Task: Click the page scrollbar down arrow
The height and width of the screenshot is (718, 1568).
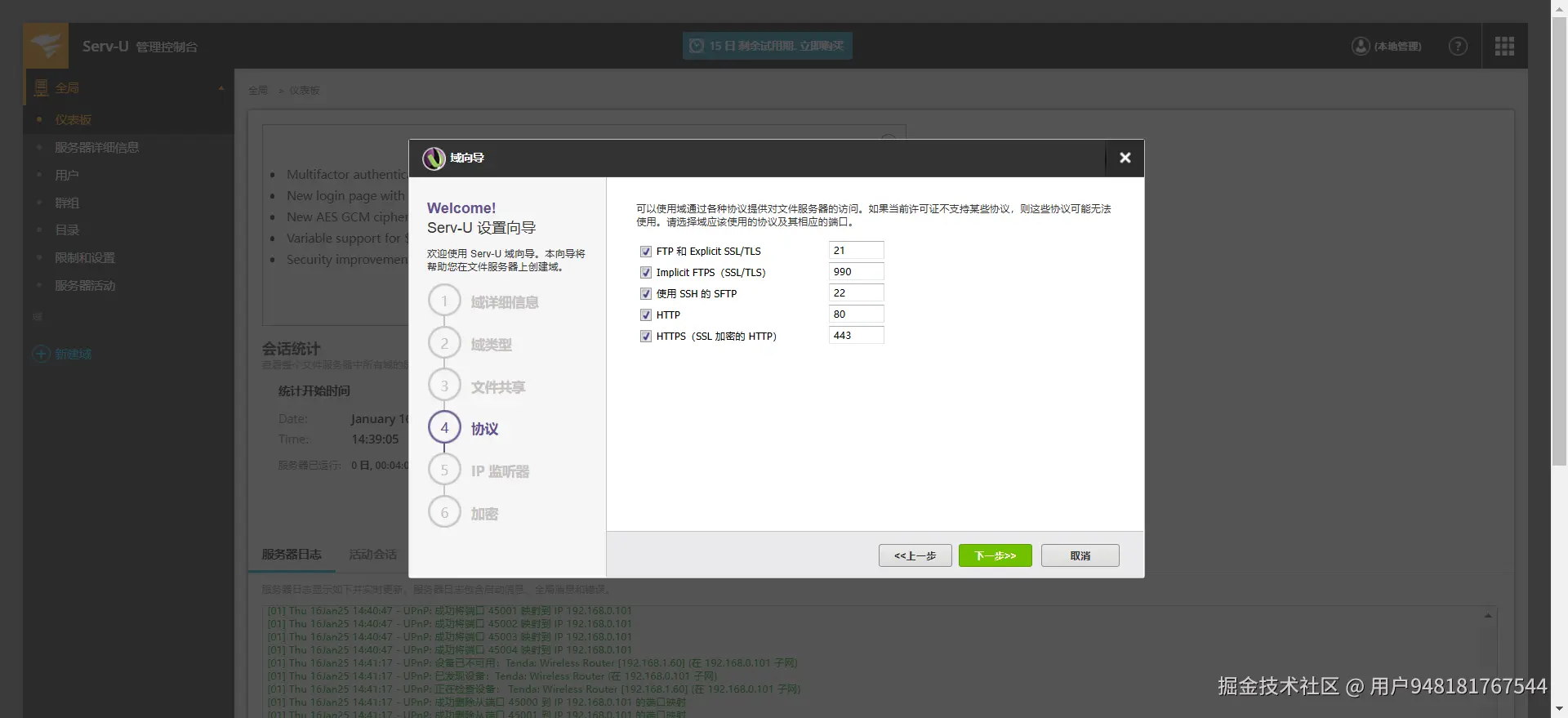Action: [1559, 709]
